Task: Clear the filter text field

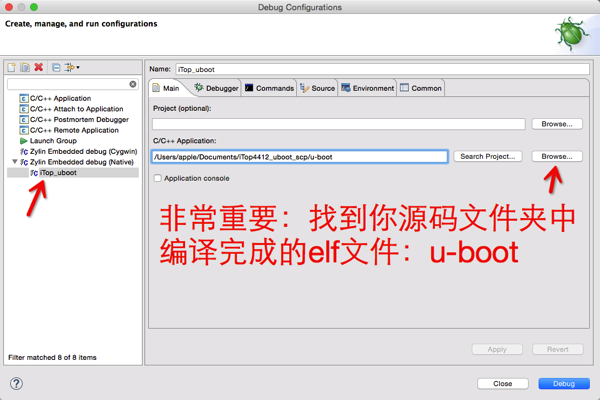Action: tap(133, 84)
